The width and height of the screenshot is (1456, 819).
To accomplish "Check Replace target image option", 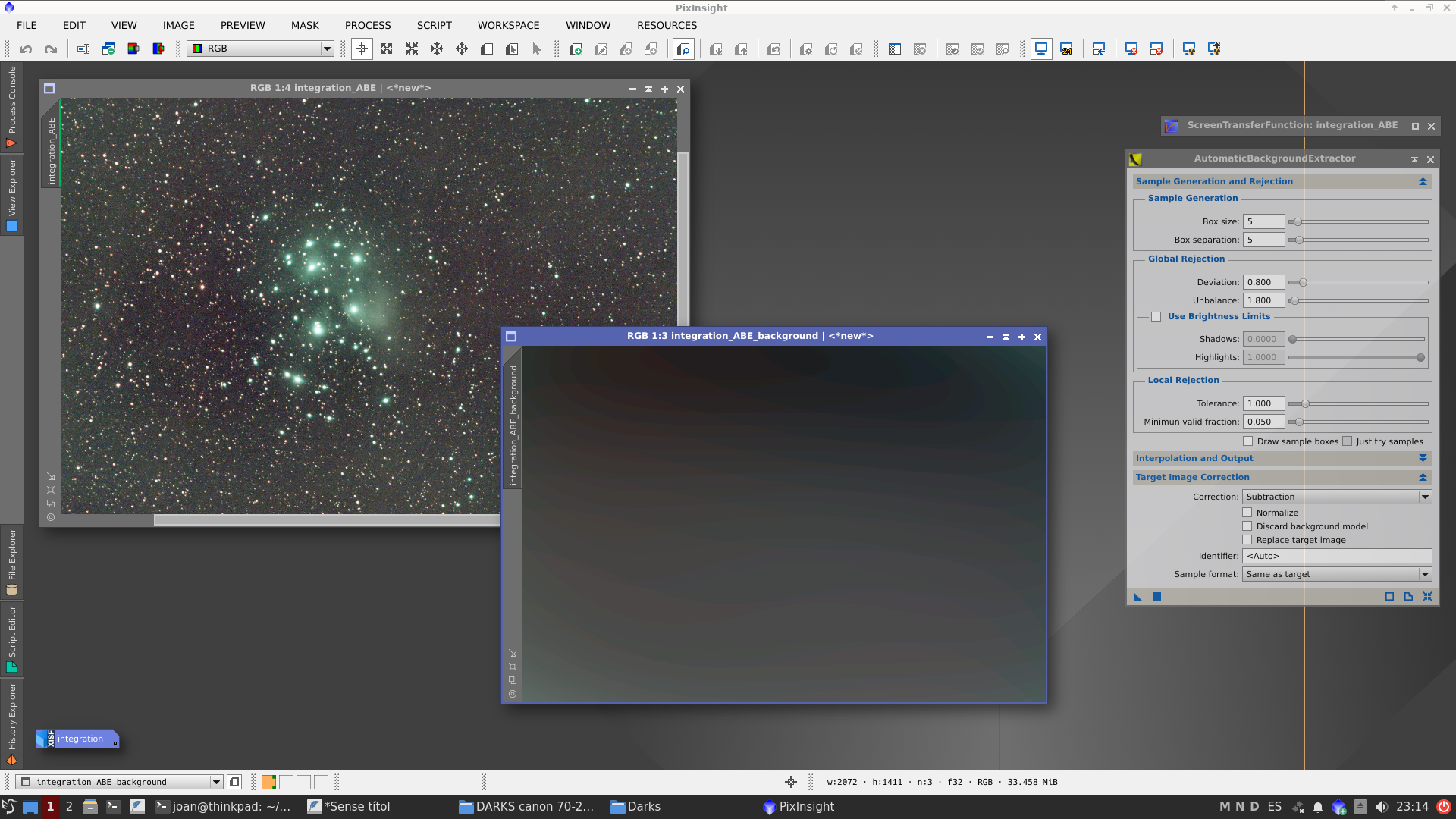I will coord(1247,540).
